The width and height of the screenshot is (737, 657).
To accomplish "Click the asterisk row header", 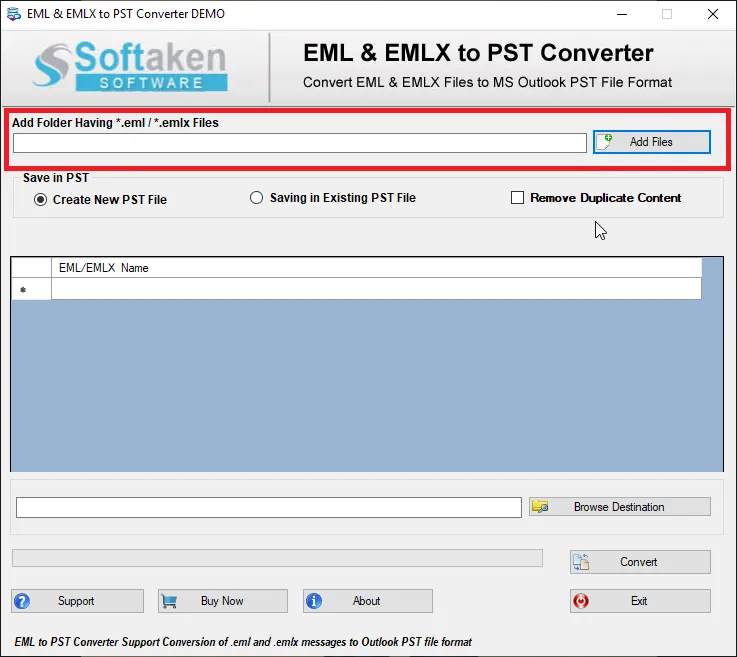I will [31, 289].
